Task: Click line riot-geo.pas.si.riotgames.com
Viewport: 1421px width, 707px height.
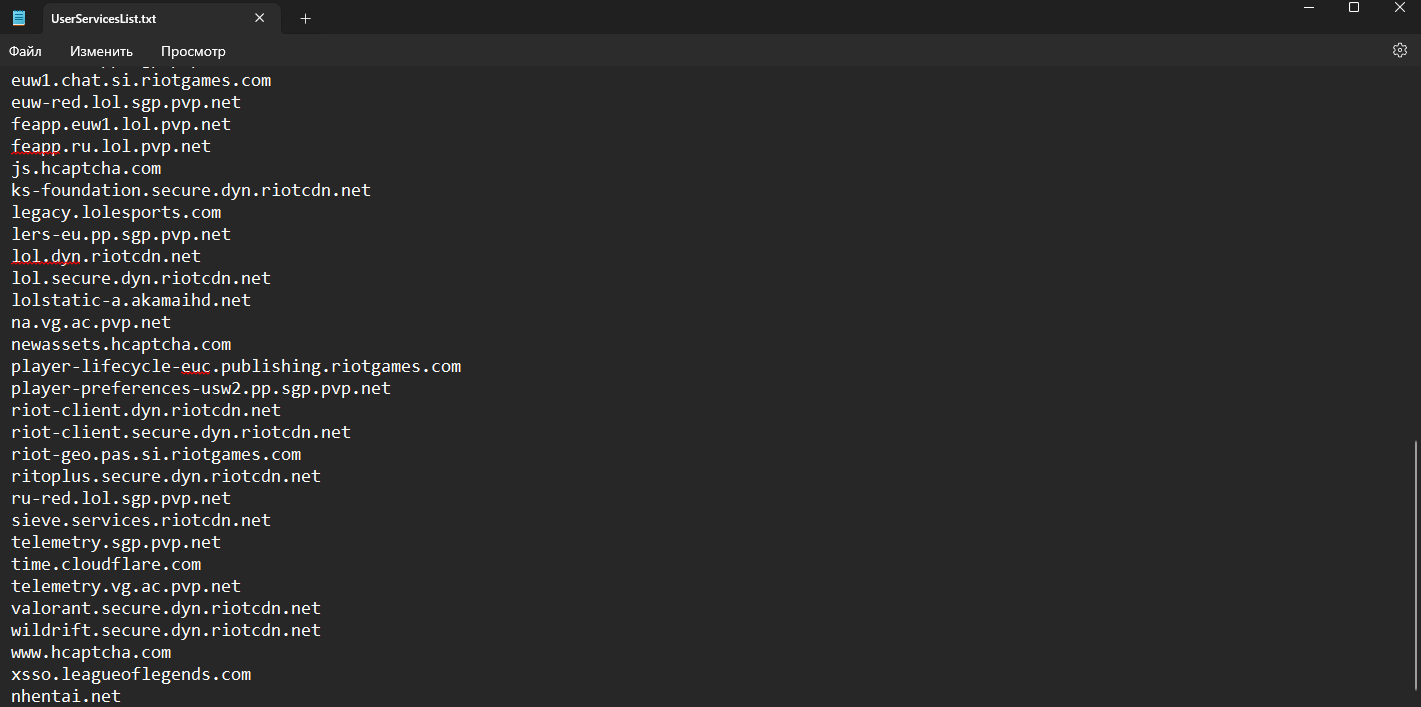Action: point(156,454)
